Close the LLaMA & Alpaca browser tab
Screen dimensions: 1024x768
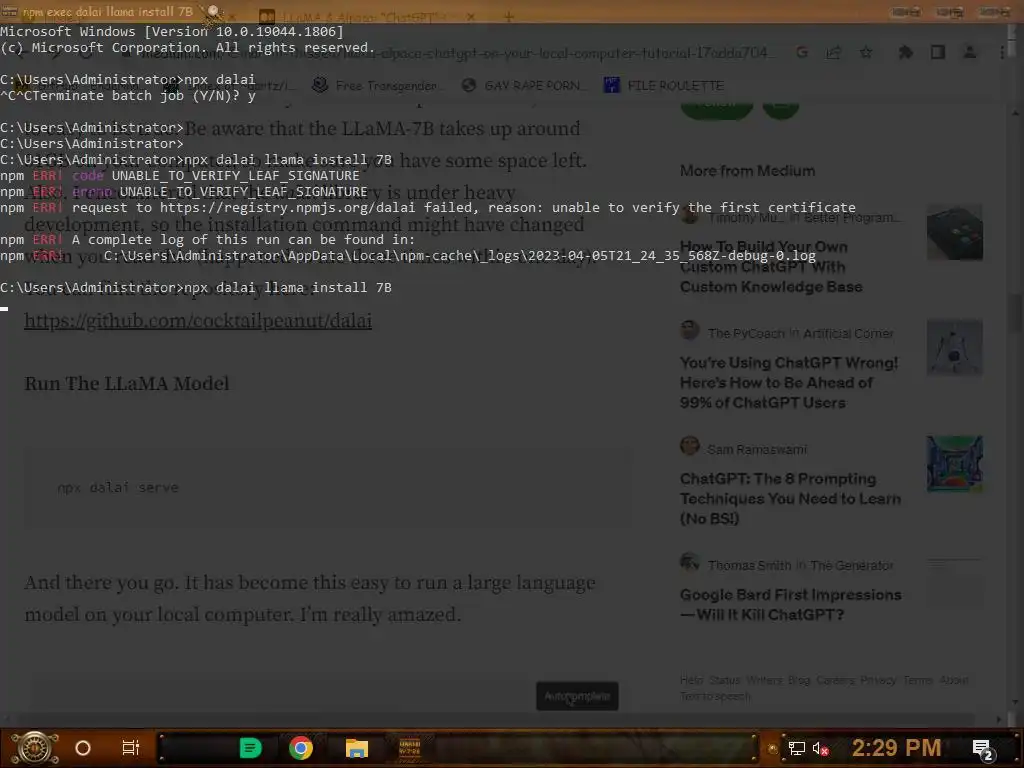pyautogui.click(x=471, y=16)
